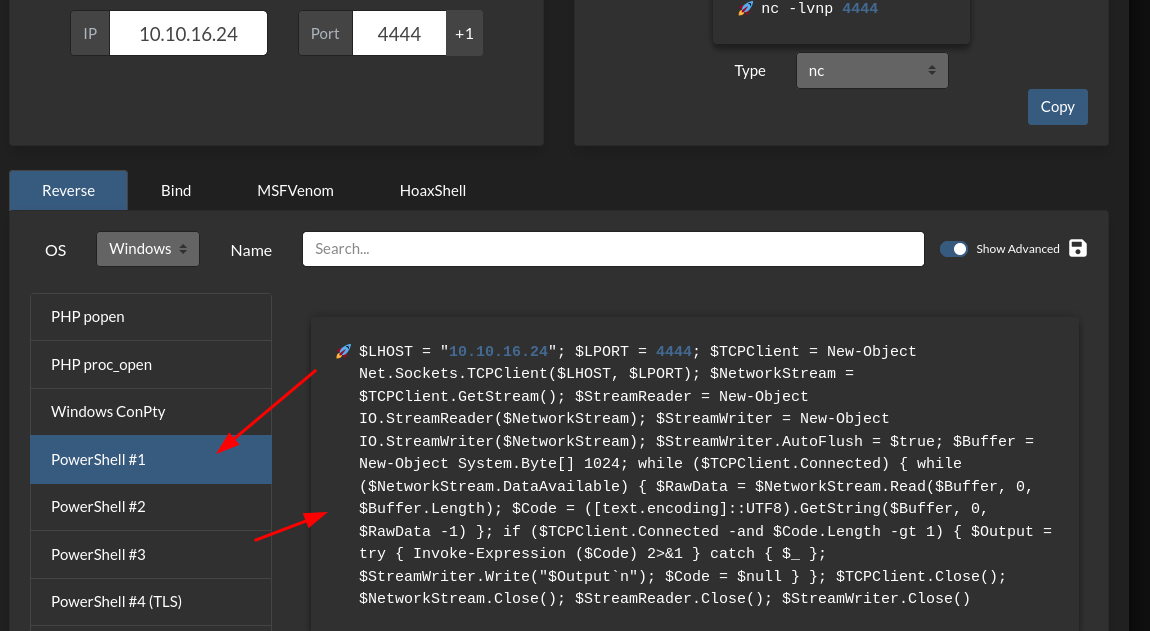This screenshot has width=1150, height=631.
Task: Click rocket icon beside $LHOST payload
Action: 343,351
